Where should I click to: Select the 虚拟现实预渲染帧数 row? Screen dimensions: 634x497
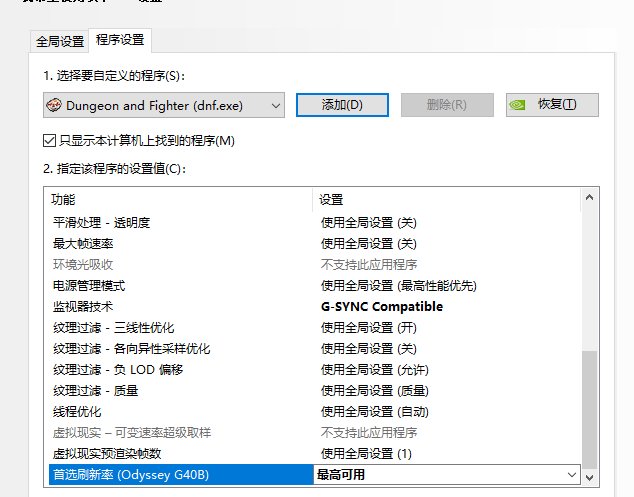tap(315, 454)
